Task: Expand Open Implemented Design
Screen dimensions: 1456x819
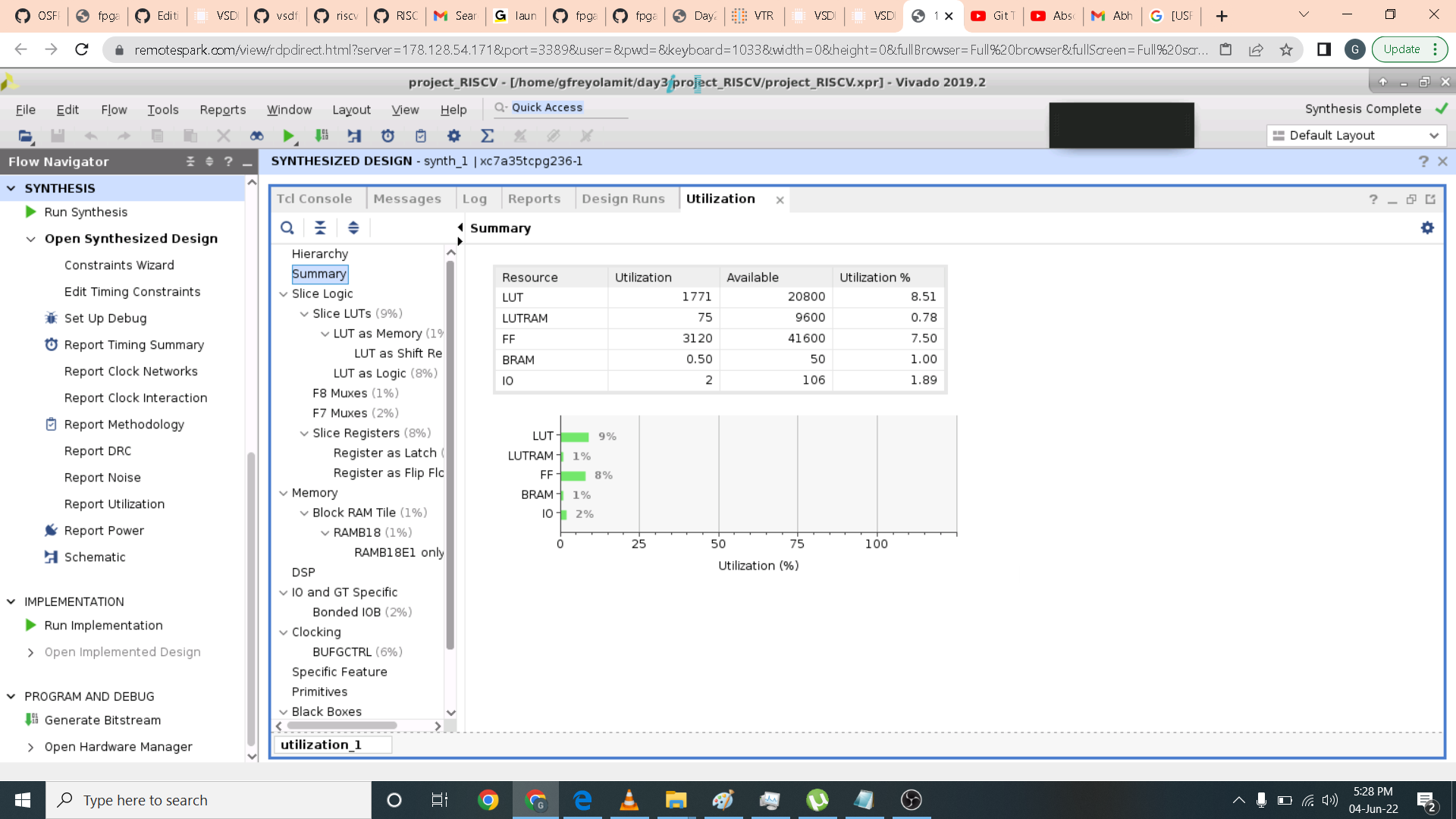Action: pyautogui.click(x=30, y=652)
